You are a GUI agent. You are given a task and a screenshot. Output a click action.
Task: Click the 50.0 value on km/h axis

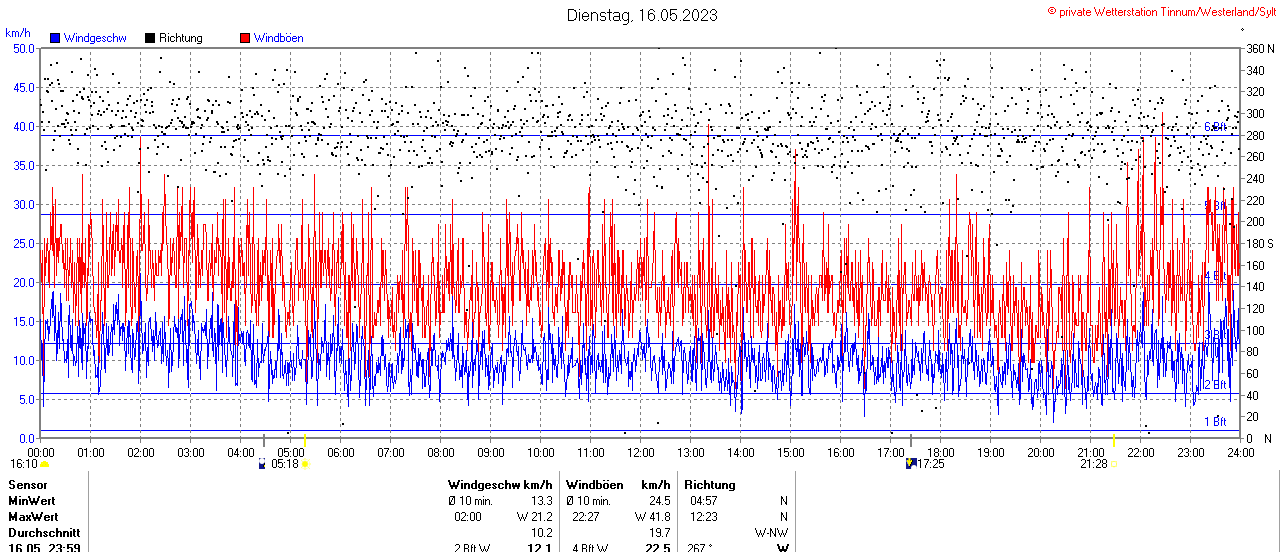23,48
